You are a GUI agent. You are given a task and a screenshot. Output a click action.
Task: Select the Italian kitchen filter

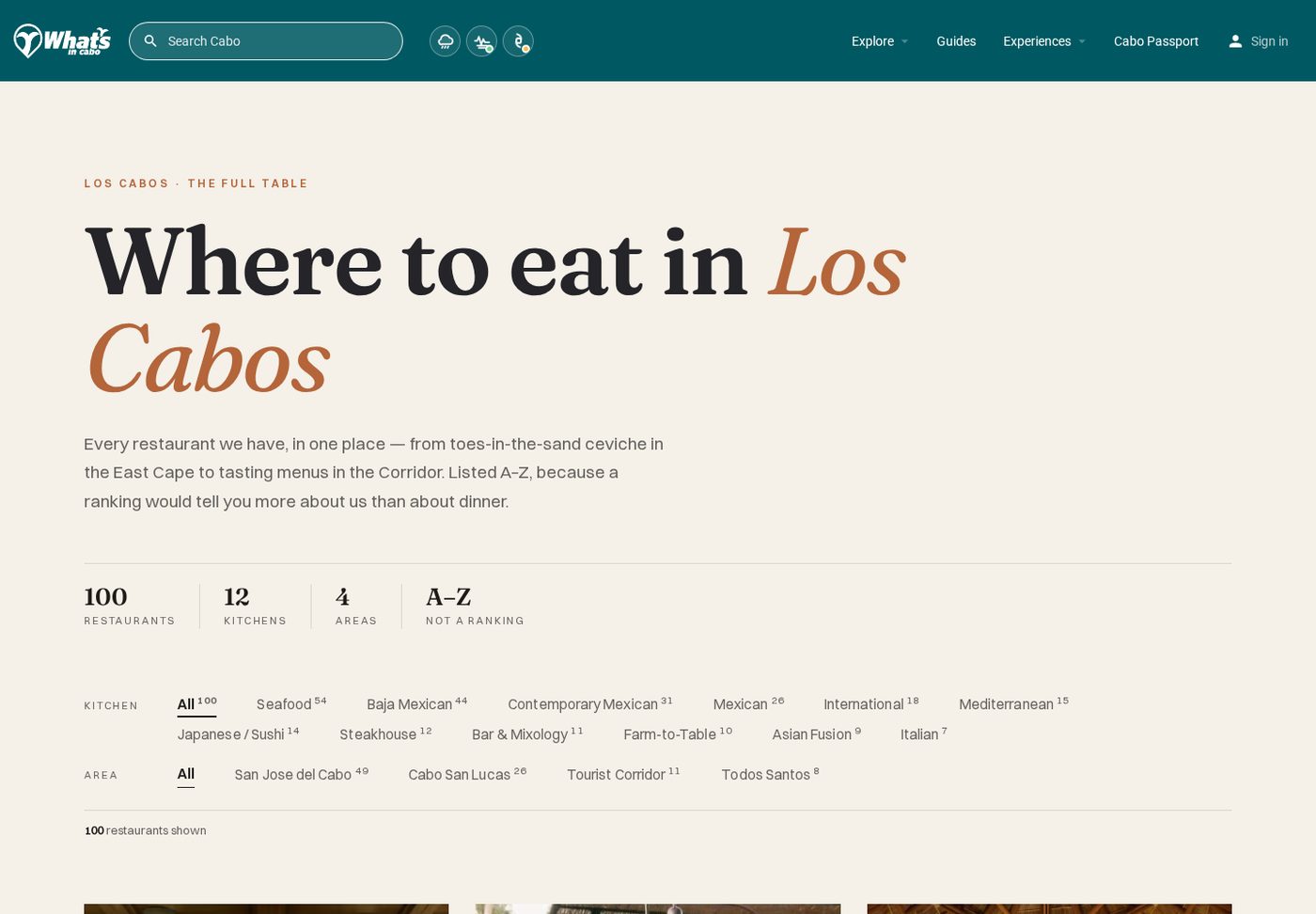923,734
